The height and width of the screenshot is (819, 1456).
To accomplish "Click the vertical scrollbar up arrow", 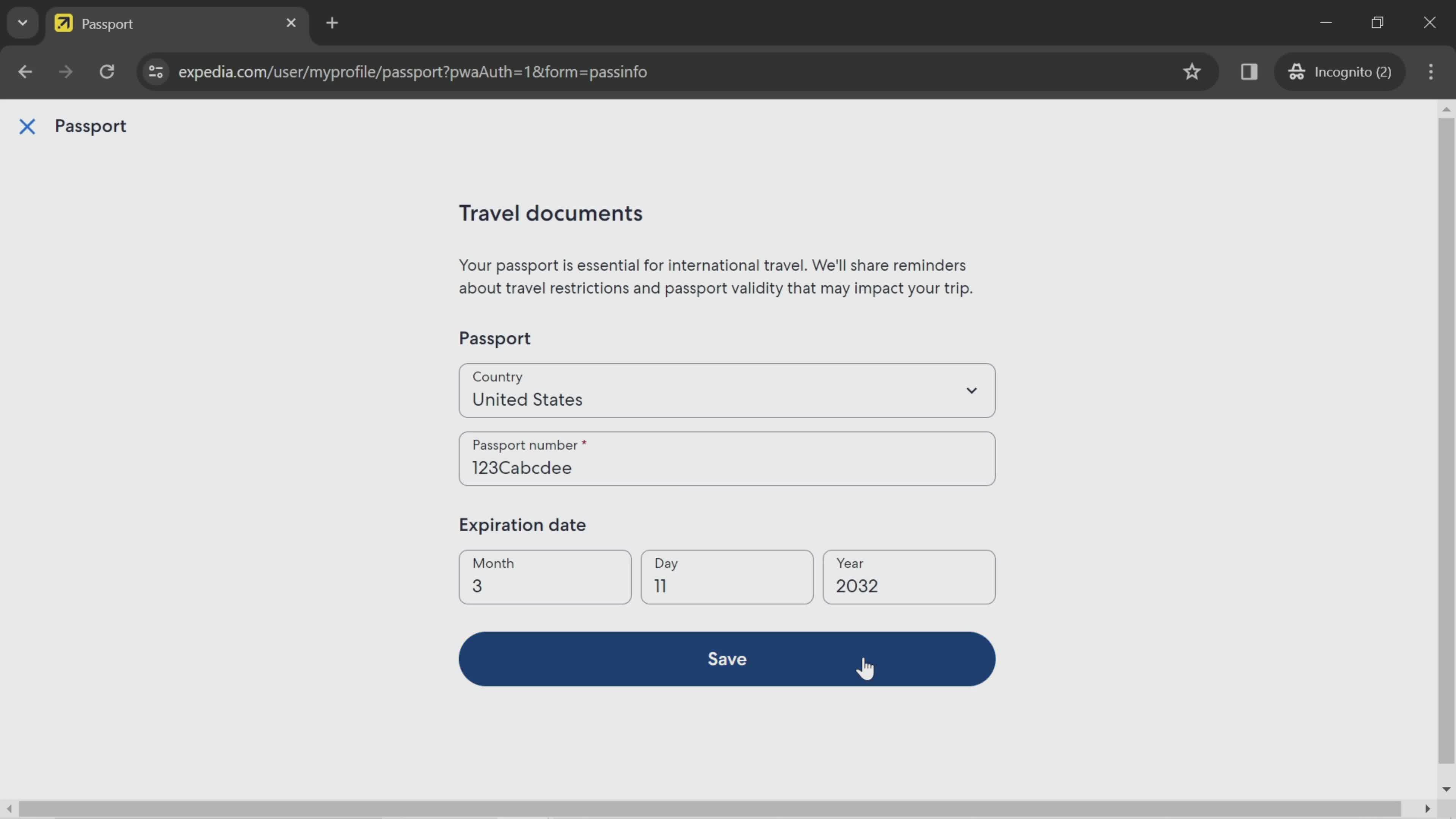I will click(1447, 109).
